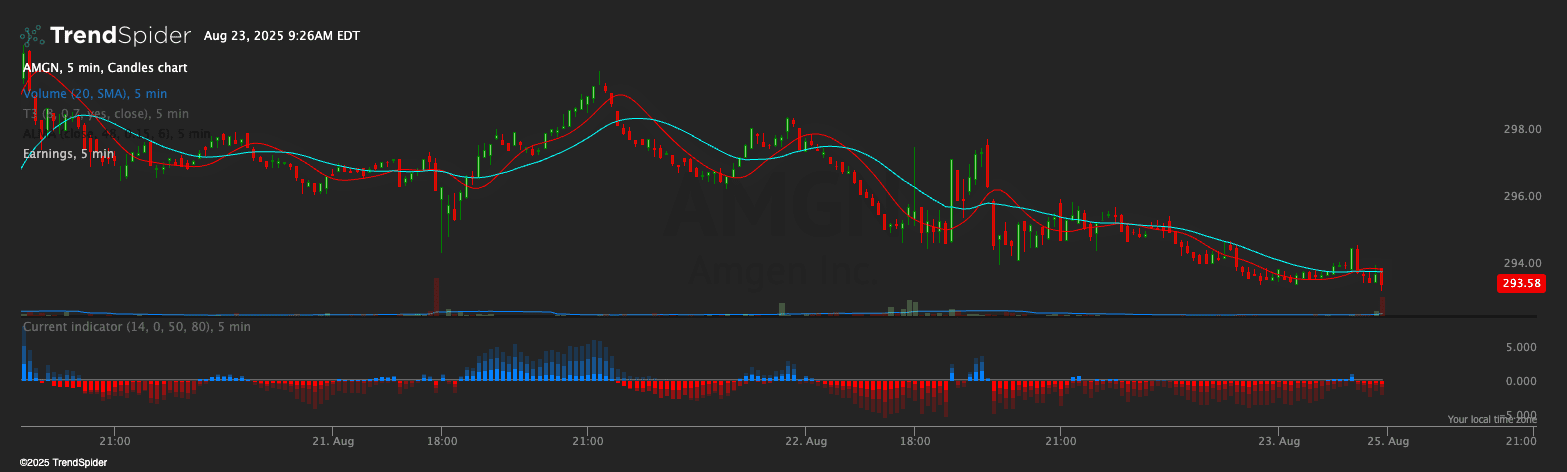
Task: Click the 18:00 label just after 22. Aug
Action: point(915,441)
